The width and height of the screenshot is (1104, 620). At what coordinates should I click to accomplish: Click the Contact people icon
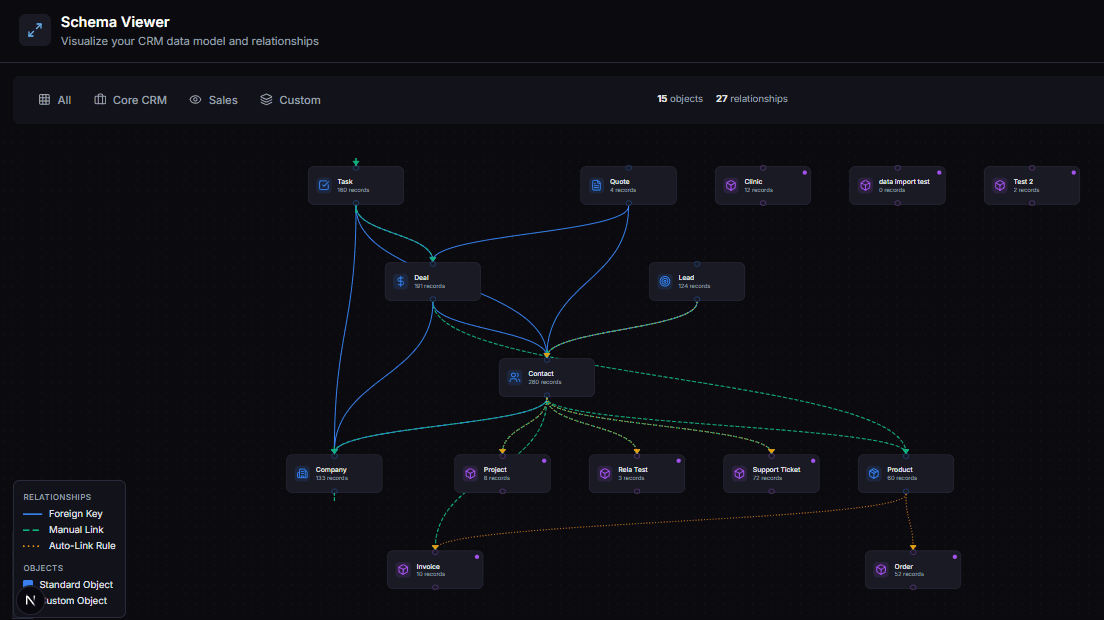click(514, 376)
